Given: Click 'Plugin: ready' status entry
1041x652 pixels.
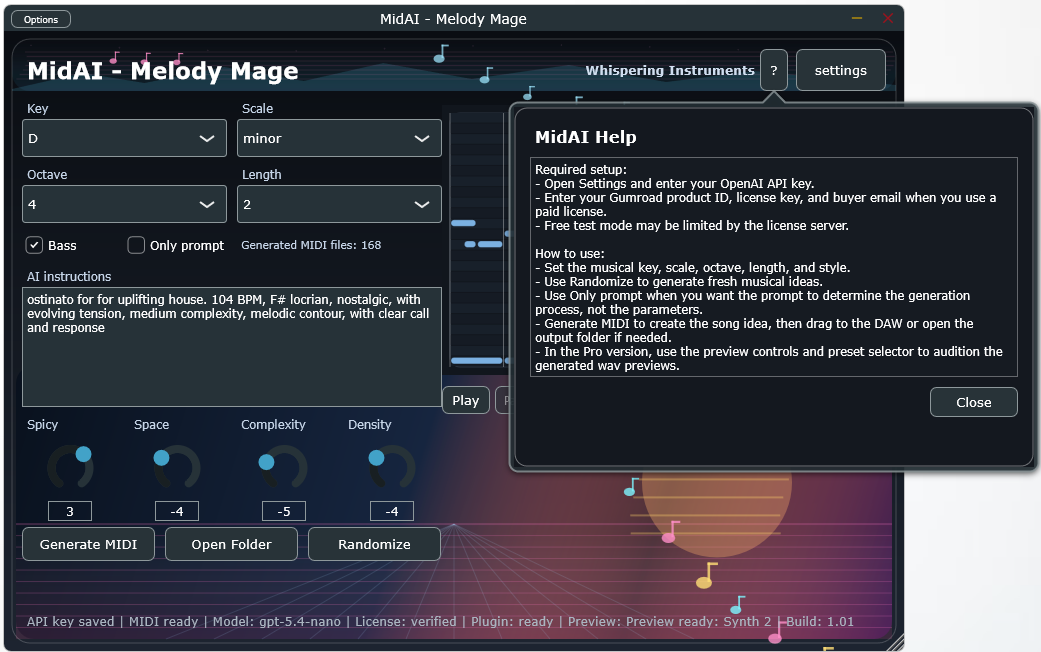Looking at the screenshot, I should click(512, 621).
